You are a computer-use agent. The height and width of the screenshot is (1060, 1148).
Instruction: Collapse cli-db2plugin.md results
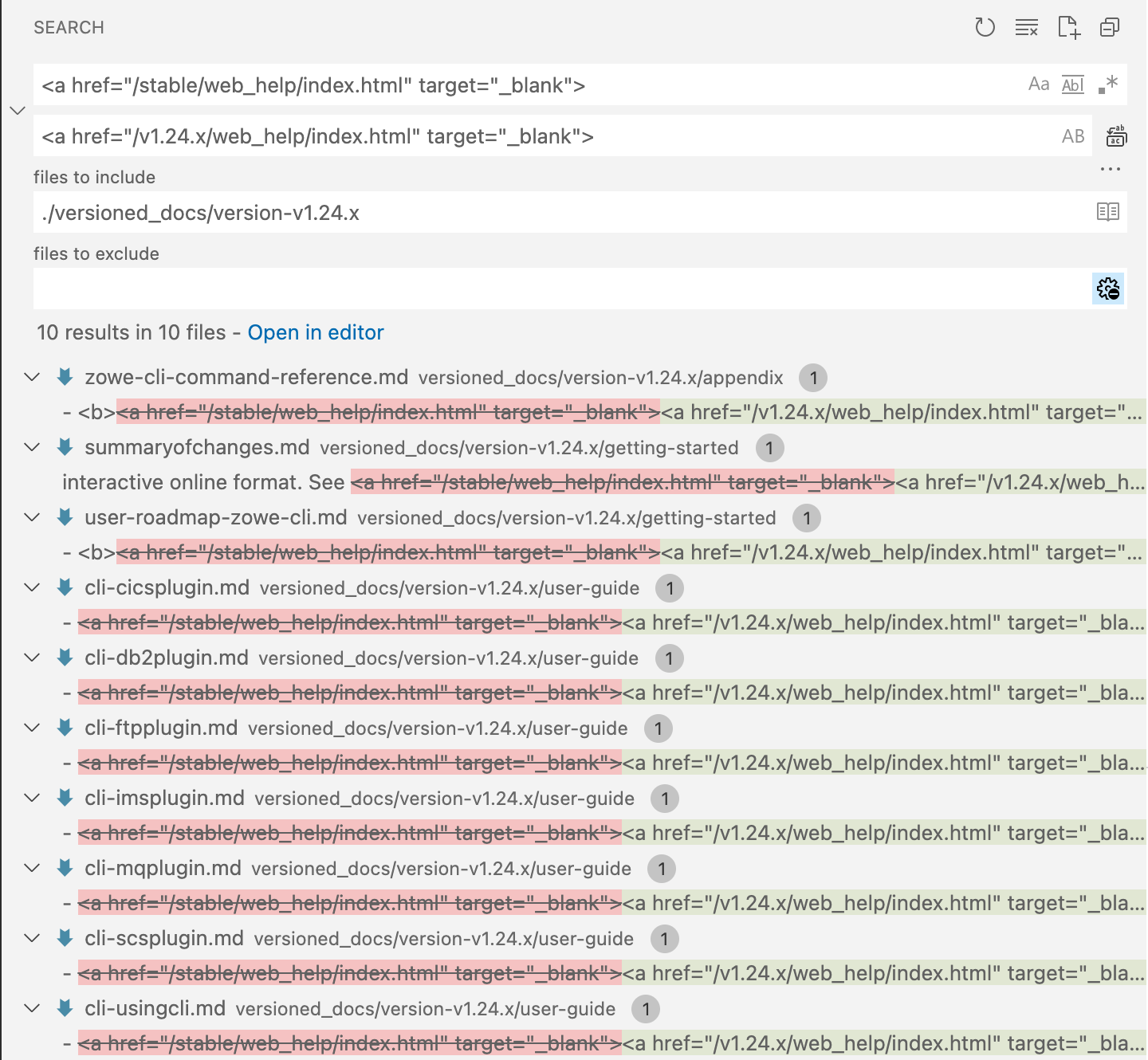coord(32,658)
